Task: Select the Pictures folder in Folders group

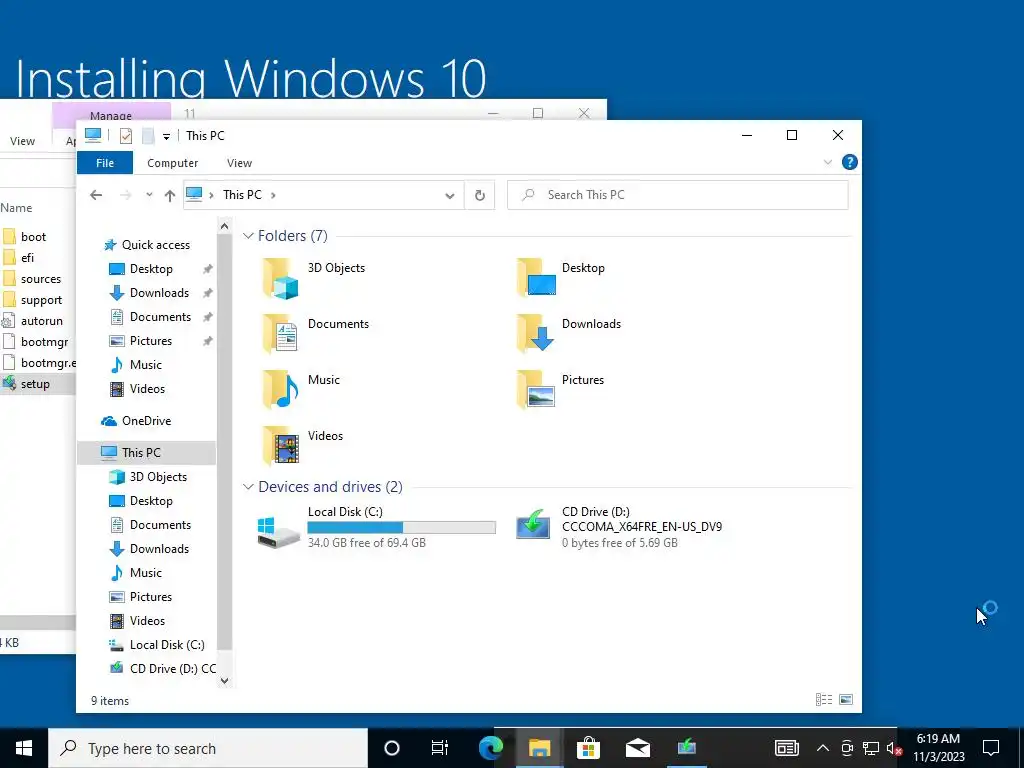Action: click(x=560, y=390)
